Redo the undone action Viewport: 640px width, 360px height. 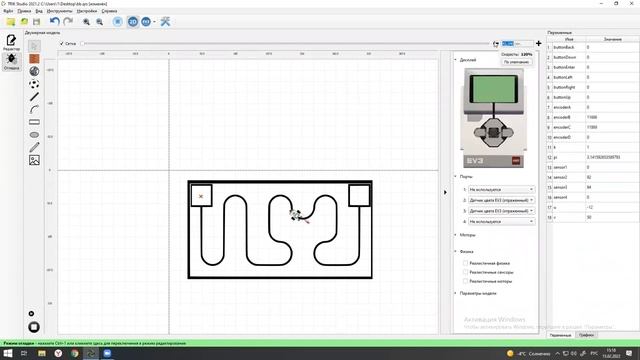click(68, 21)
